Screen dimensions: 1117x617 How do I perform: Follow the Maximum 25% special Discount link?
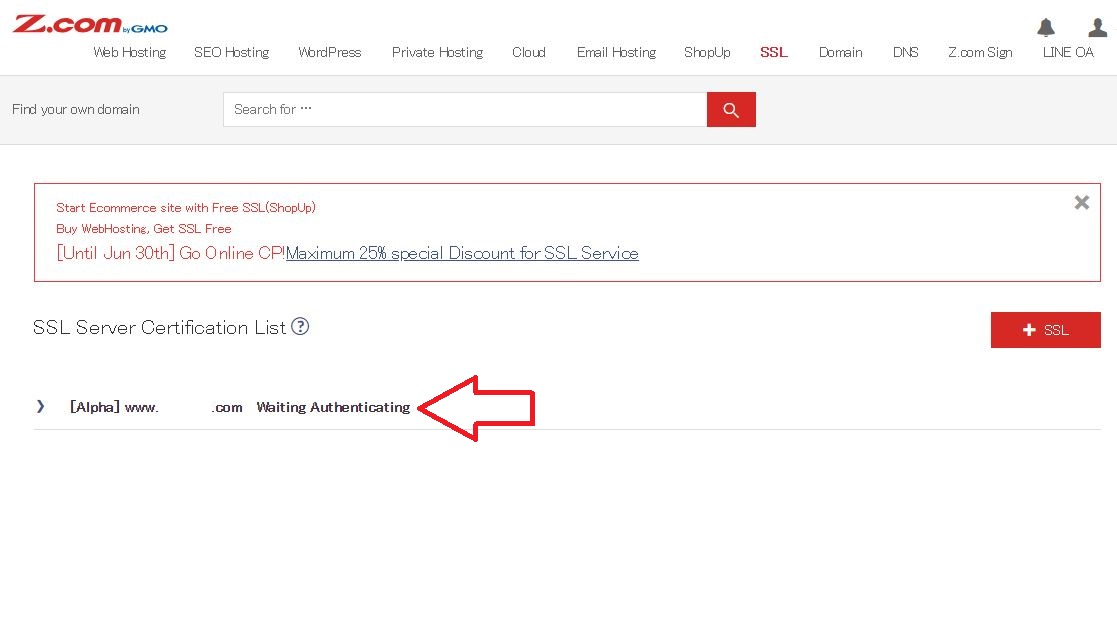pos(462,253)
